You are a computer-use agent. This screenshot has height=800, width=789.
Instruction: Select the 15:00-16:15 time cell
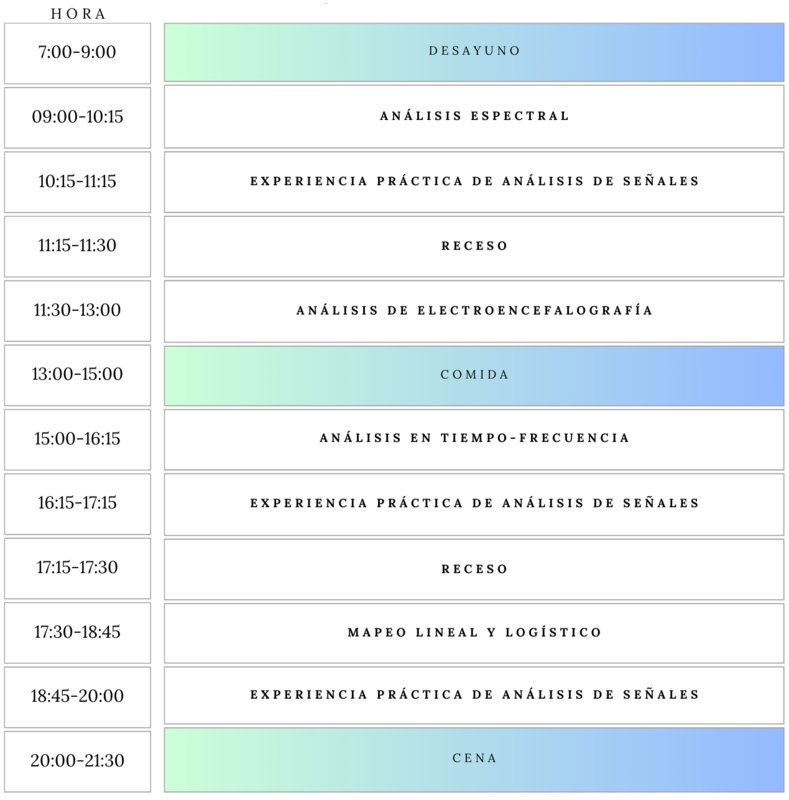coord(78,439)
